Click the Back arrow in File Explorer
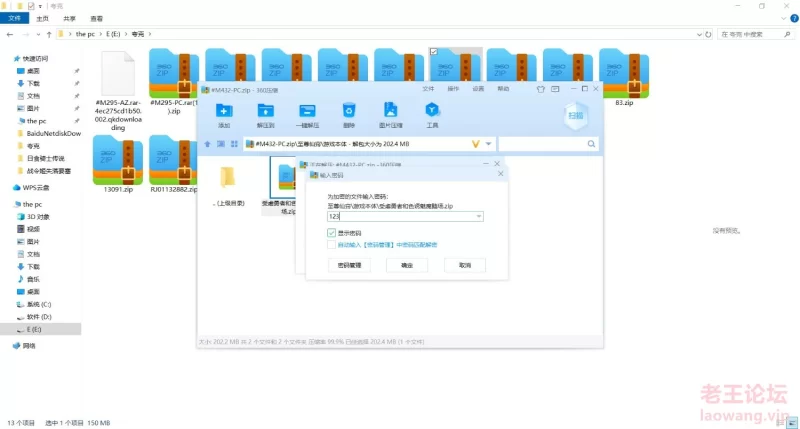800x429 pixels. tap(10, 34)
